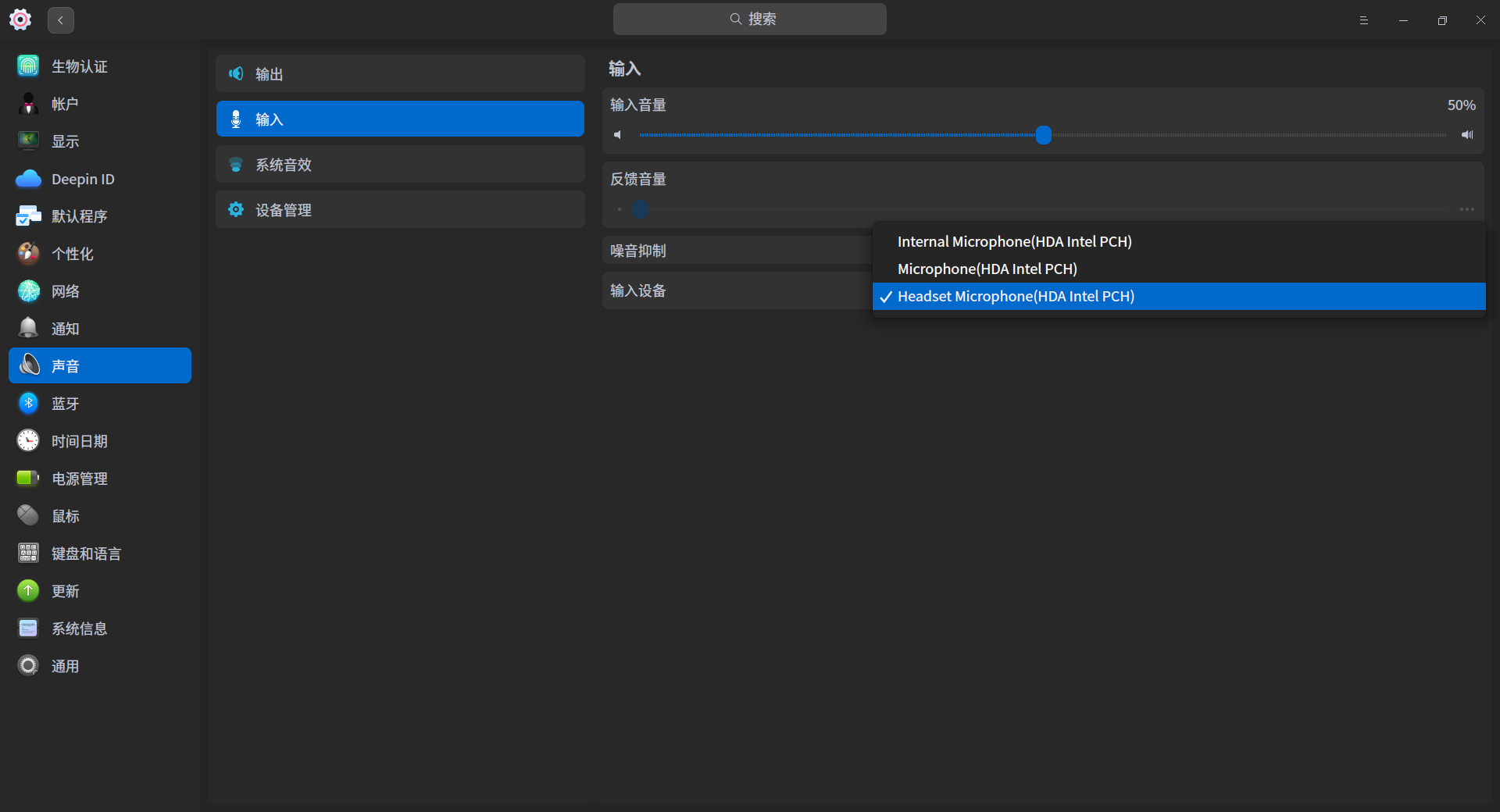Click the 输入音量 slider handle

pyautogui.click(x=1043, y=135)
